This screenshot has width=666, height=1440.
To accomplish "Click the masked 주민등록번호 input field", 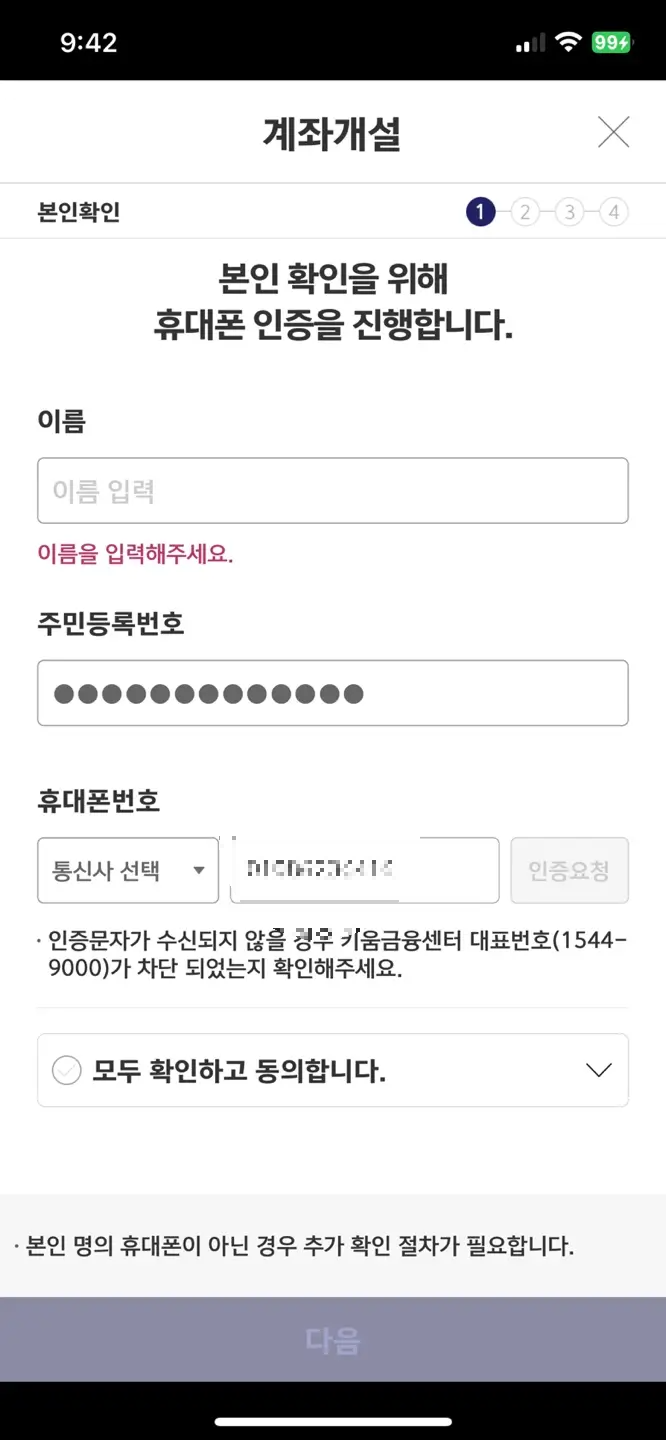I will [x=332, y=692].
